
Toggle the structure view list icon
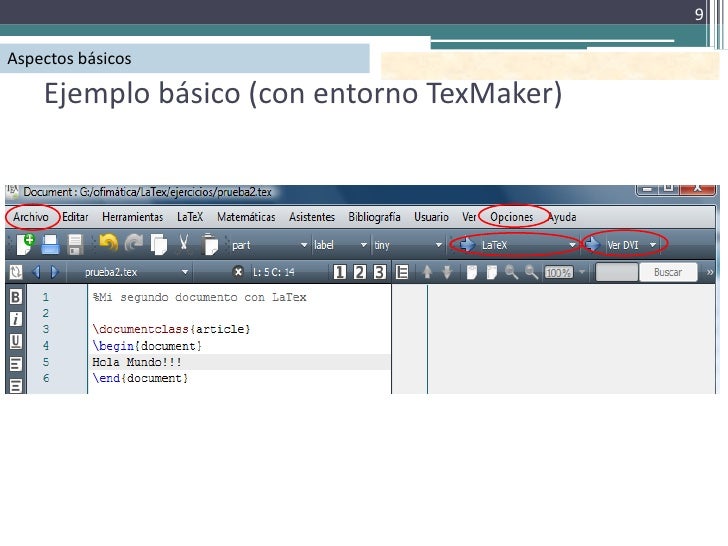[402, 272]
